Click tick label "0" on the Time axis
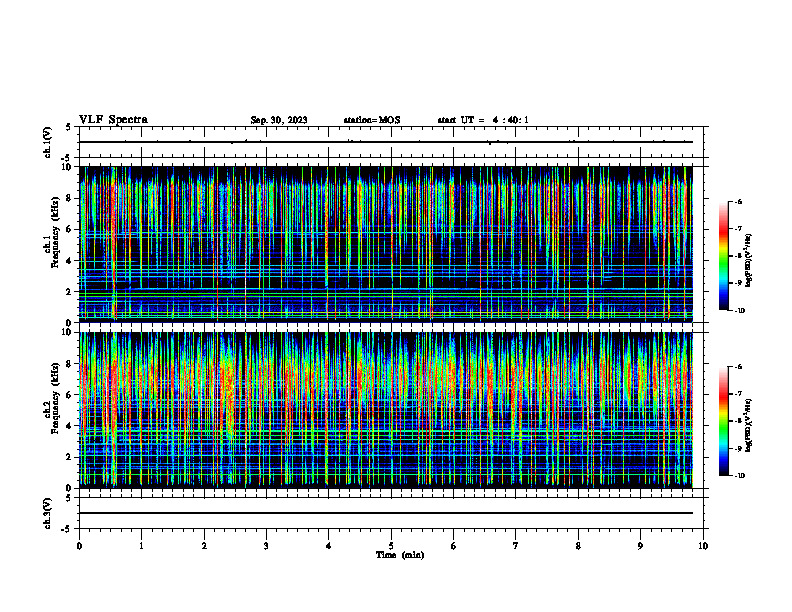The image size is (792, 612). [79, 546]
